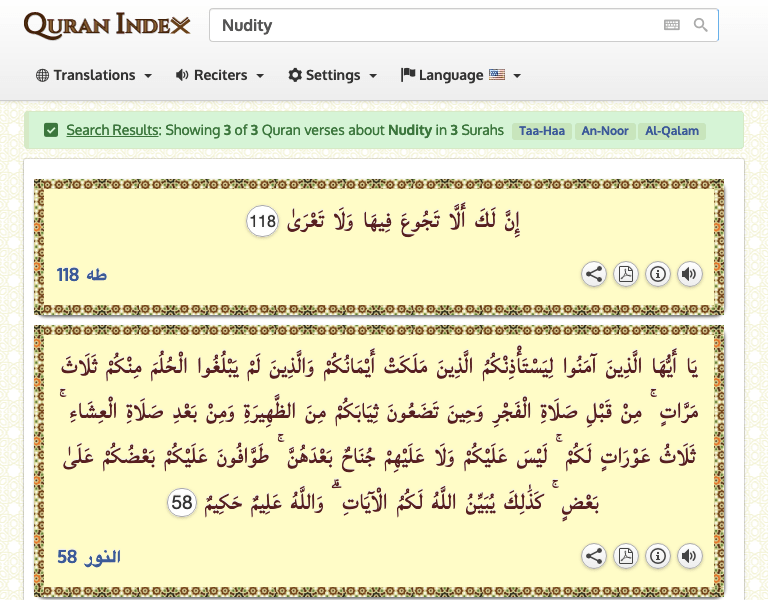The width and height of the screenshot is (768, 600).
Task: Open PDF export for verse Taa-Haa 118
Action: point(625,274)
